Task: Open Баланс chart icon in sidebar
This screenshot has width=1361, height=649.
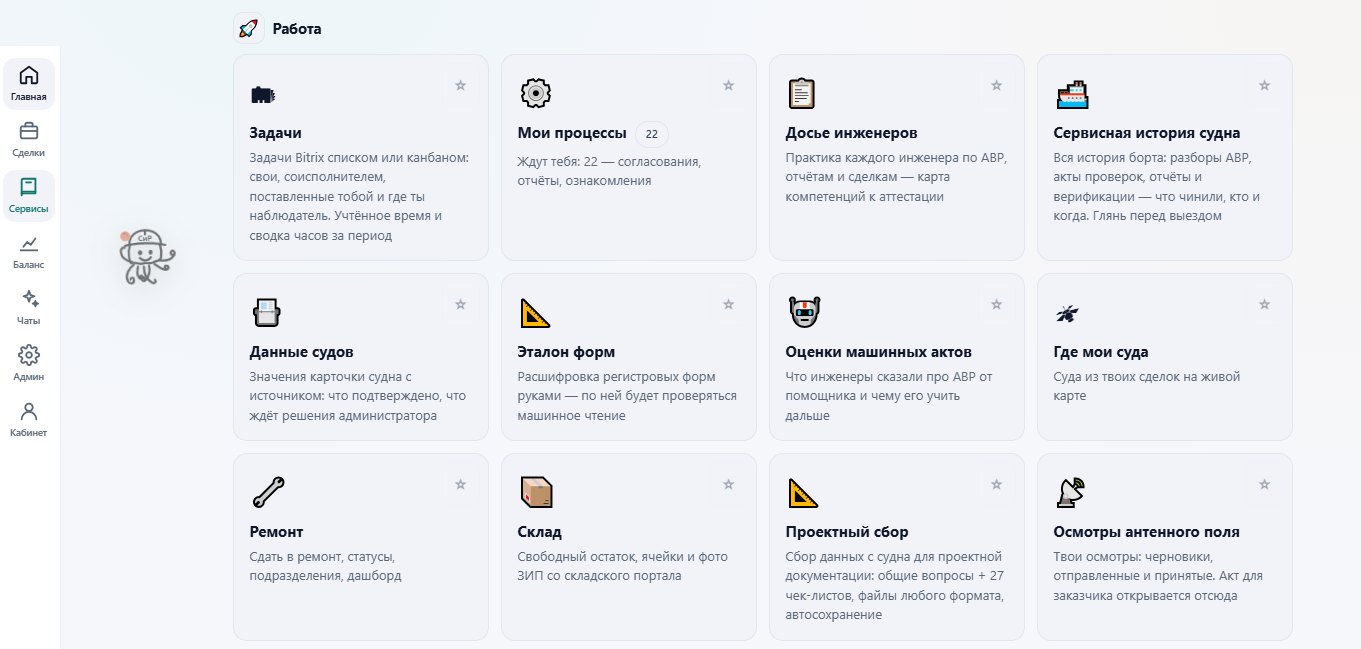Action: [x=29, y=243]
